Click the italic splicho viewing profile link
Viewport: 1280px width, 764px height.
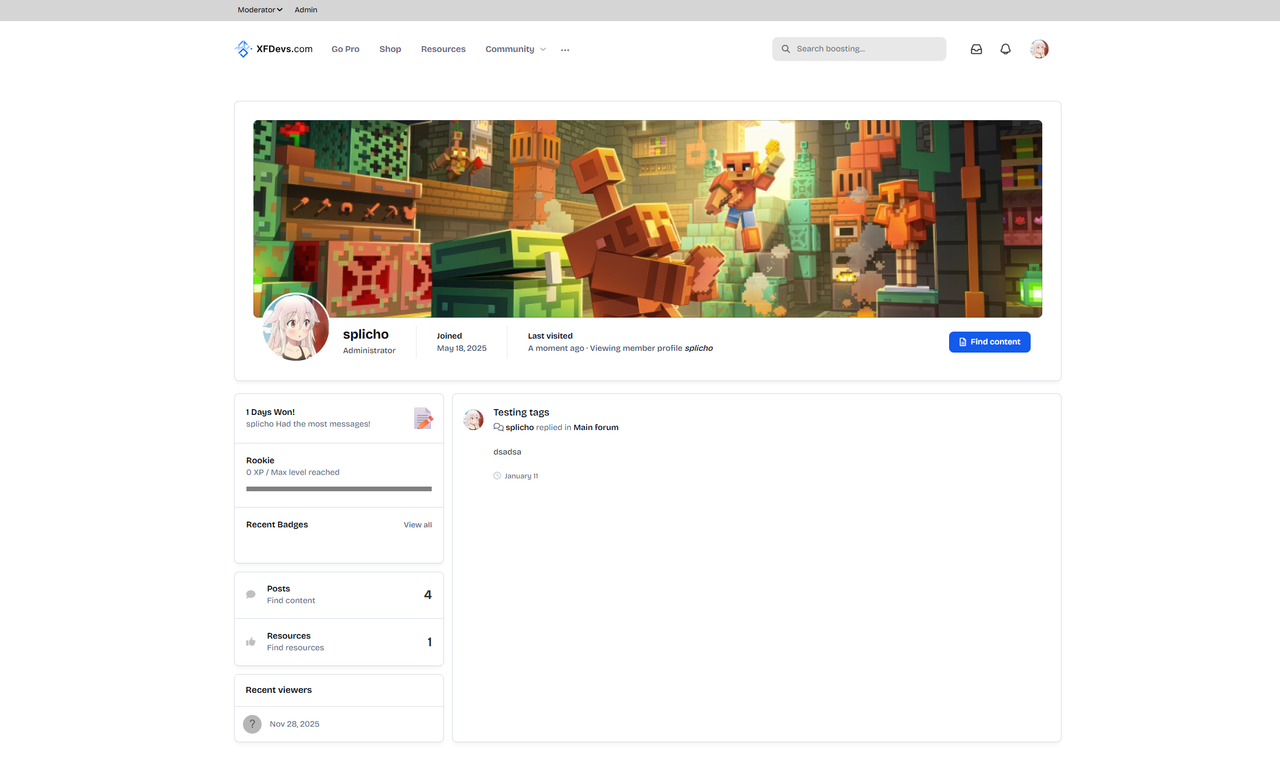point(699,348)
